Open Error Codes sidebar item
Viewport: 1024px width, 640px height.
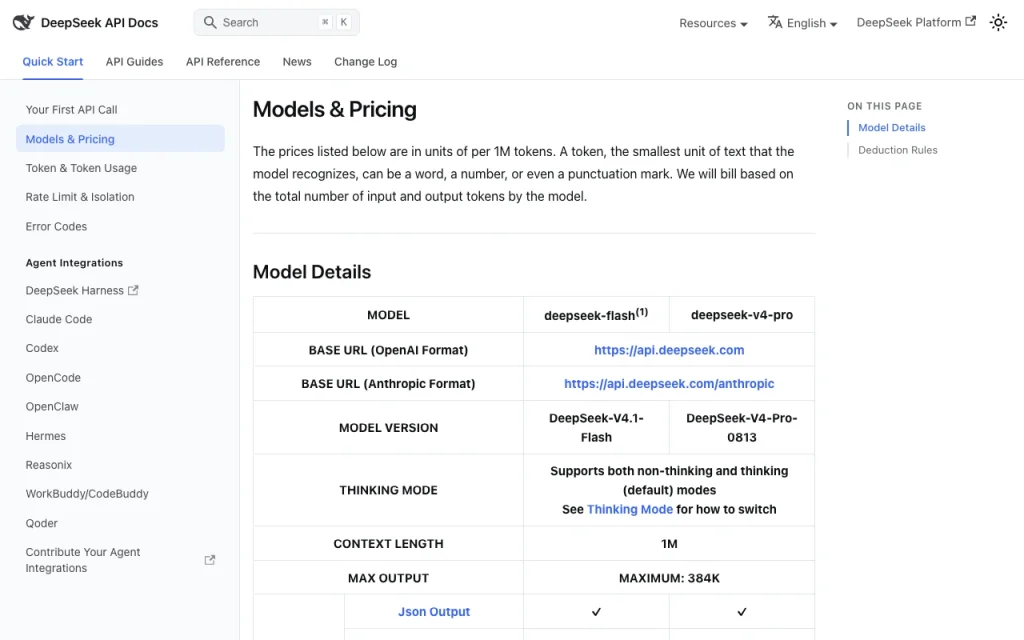(x=120, y=226)
